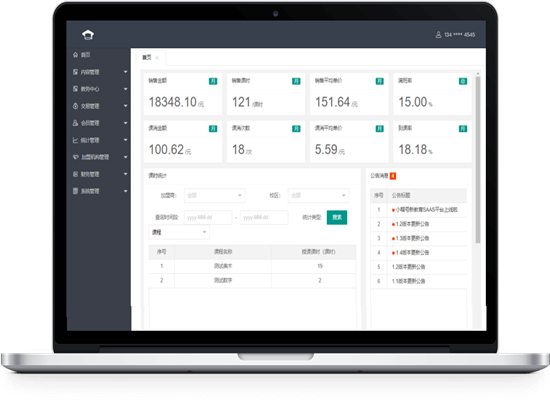550x400 pixels.
Task: Open the first announcement about the SAAS platform launch
Action: coord(425,210)
